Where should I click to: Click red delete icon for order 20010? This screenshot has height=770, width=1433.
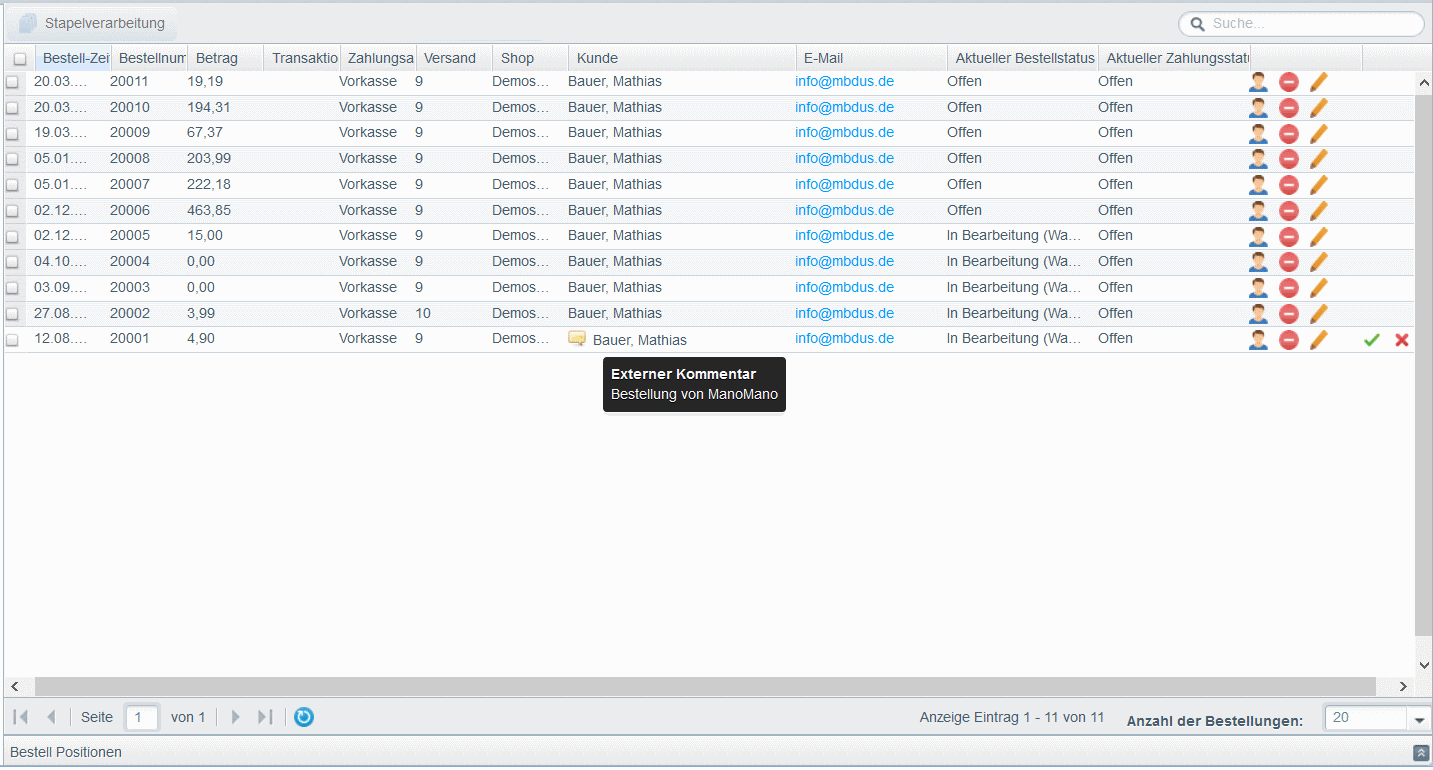(x=1289, y=108)
